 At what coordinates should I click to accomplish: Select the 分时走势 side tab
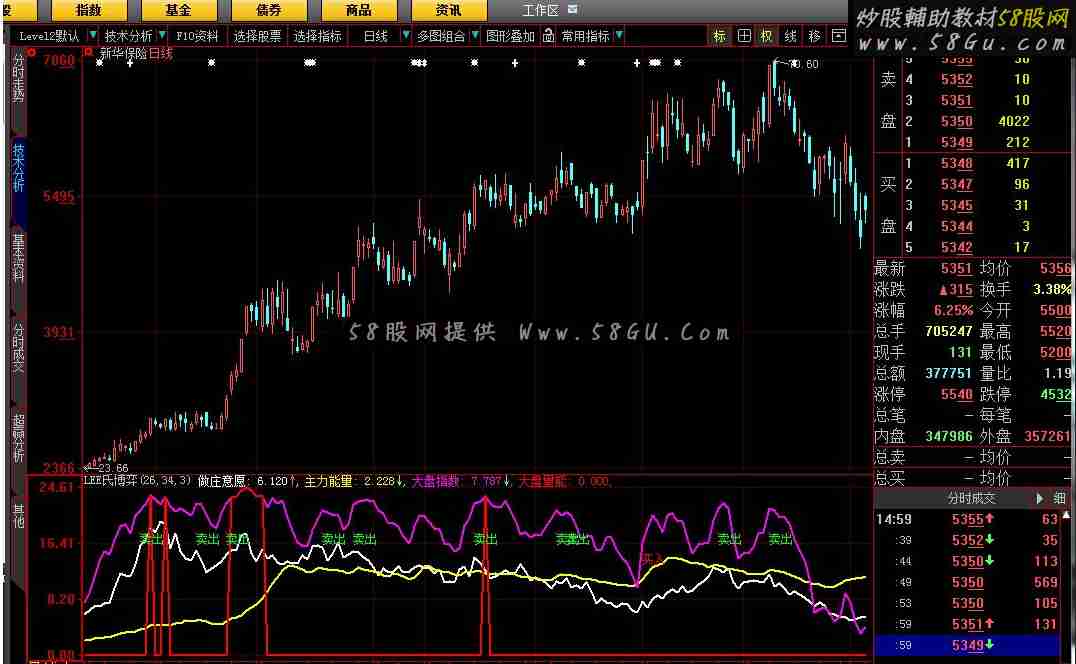pos(18,79)
